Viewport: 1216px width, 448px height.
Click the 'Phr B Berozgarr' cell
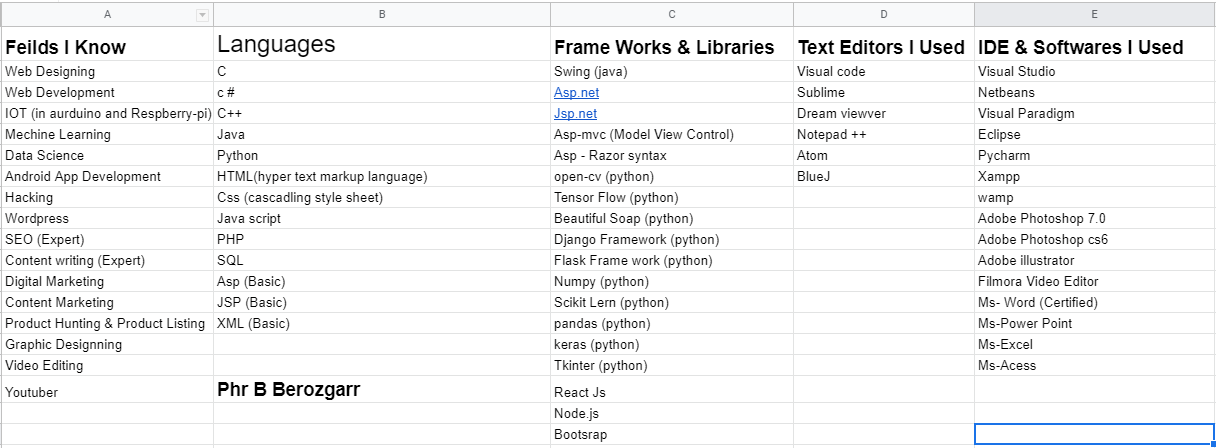point(382,389)
